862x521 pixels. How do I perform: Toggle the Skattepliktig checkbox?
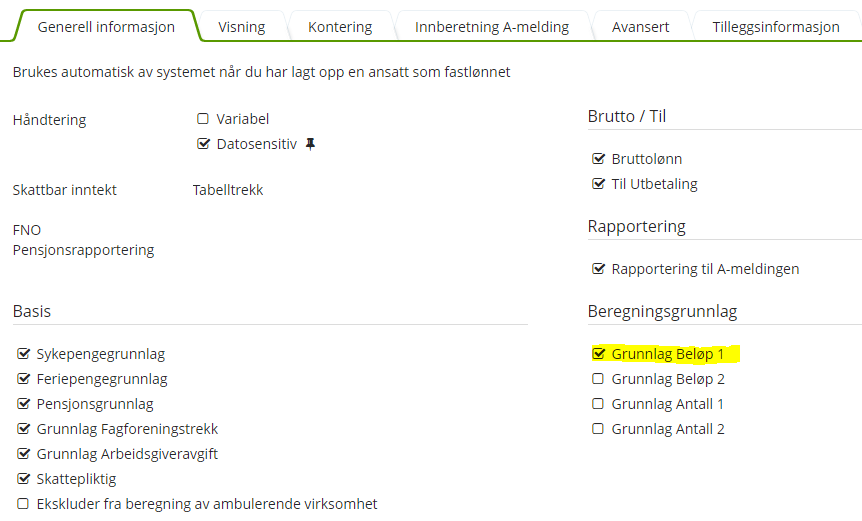pos(23,479)
